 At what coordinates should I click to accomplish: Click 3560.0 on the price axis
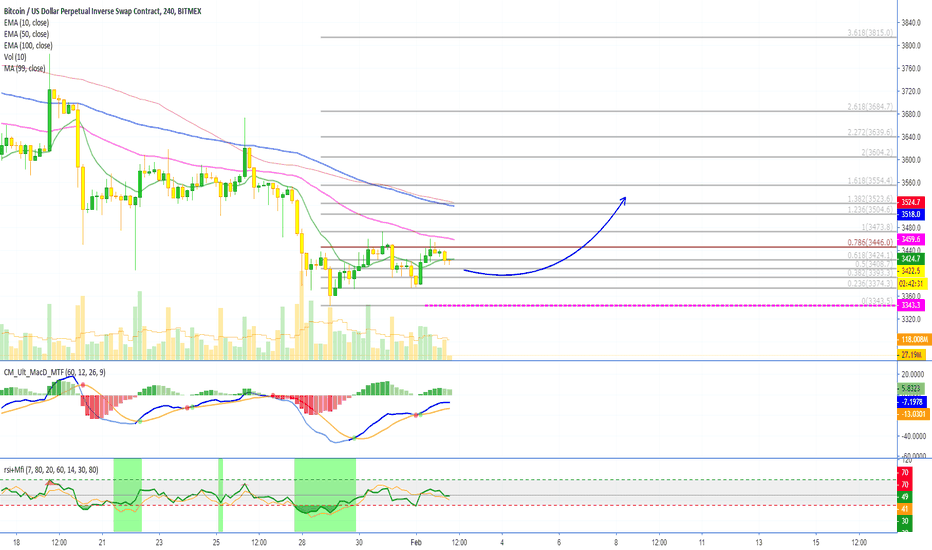pos(911,183)
